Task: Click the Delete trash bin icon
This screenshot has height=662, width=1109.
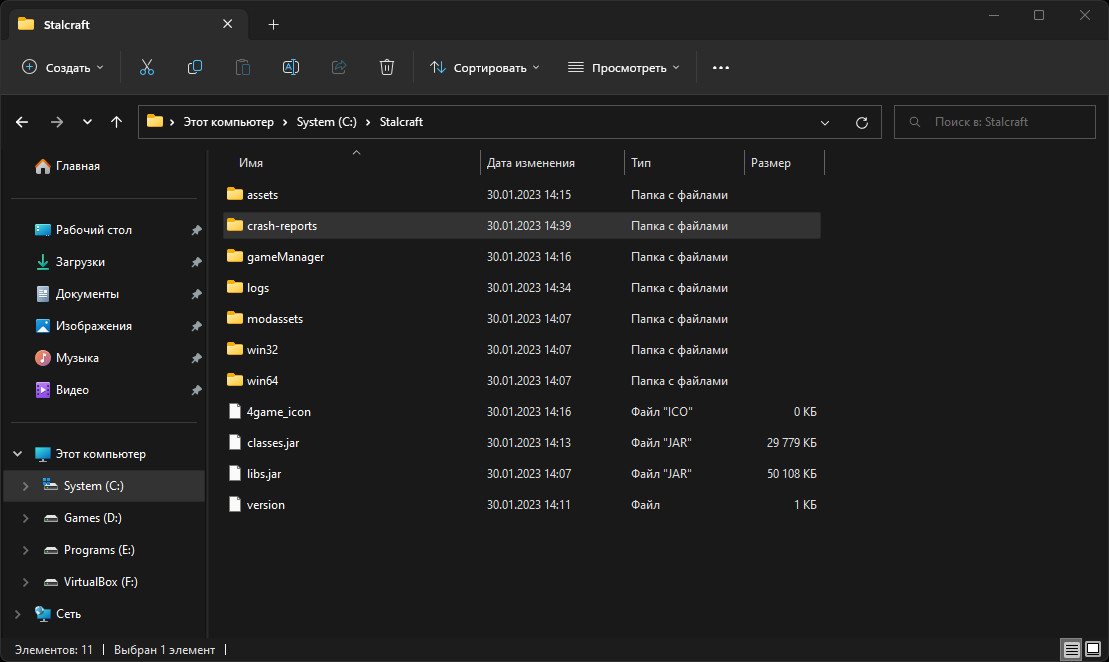Action: [387, 67]
